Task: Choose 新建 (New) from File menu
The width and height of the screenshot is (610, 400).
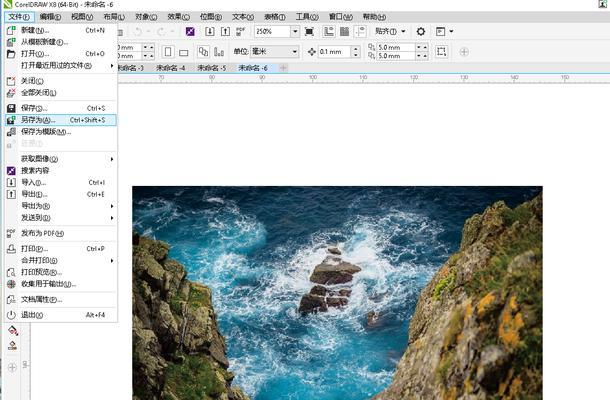Action: click(61, 30)
